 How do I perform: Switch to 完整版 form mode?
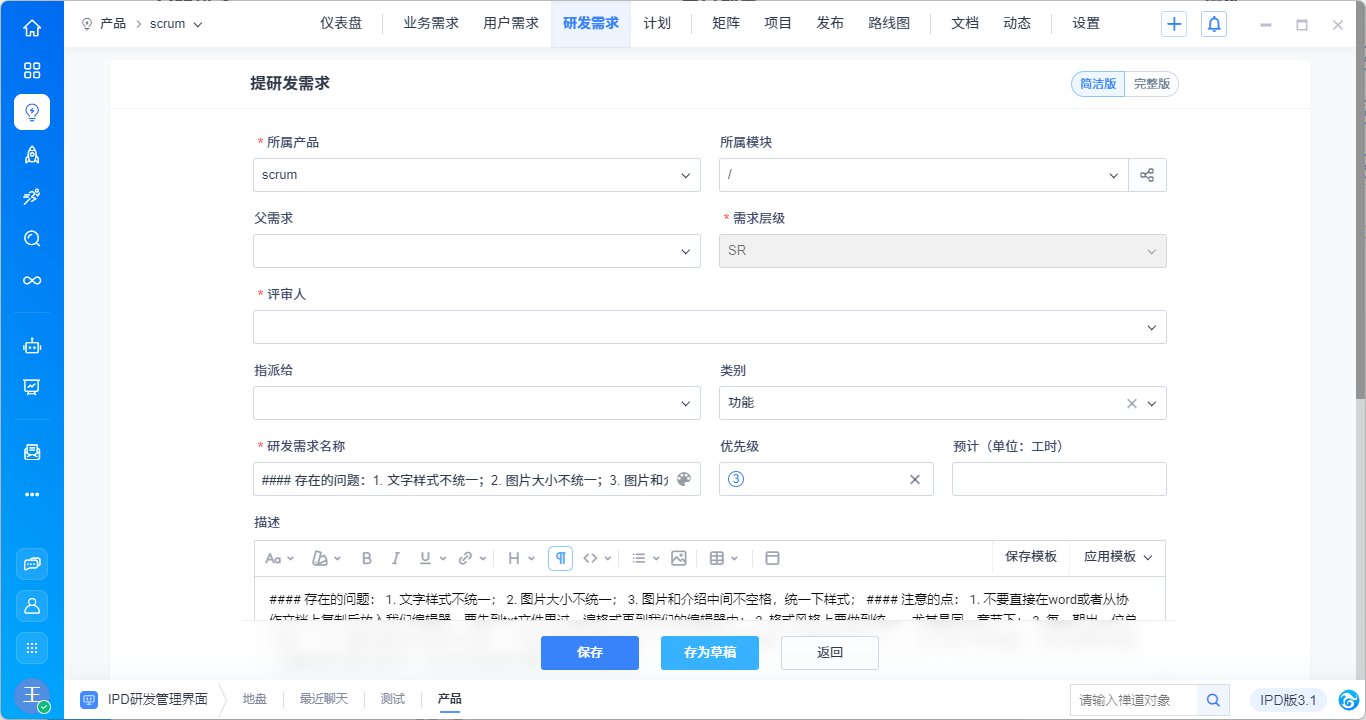point(1151,84)
